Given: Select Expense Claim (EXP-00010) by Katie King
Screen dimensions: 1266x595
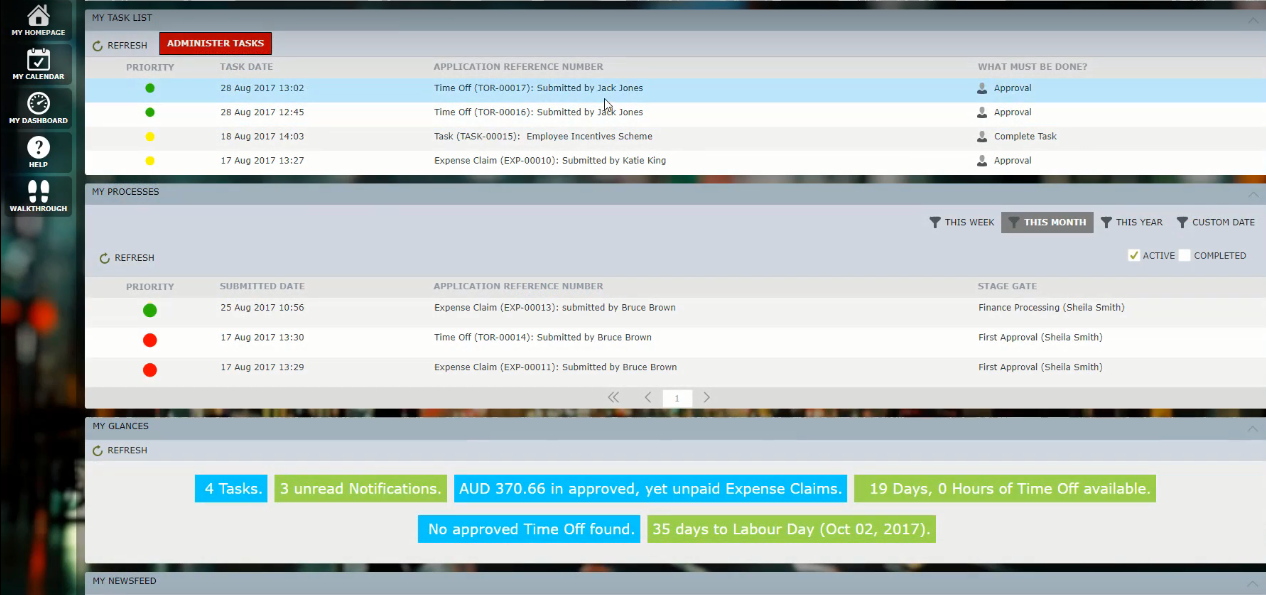Looking at the screenshot, I should click(550, 160).
